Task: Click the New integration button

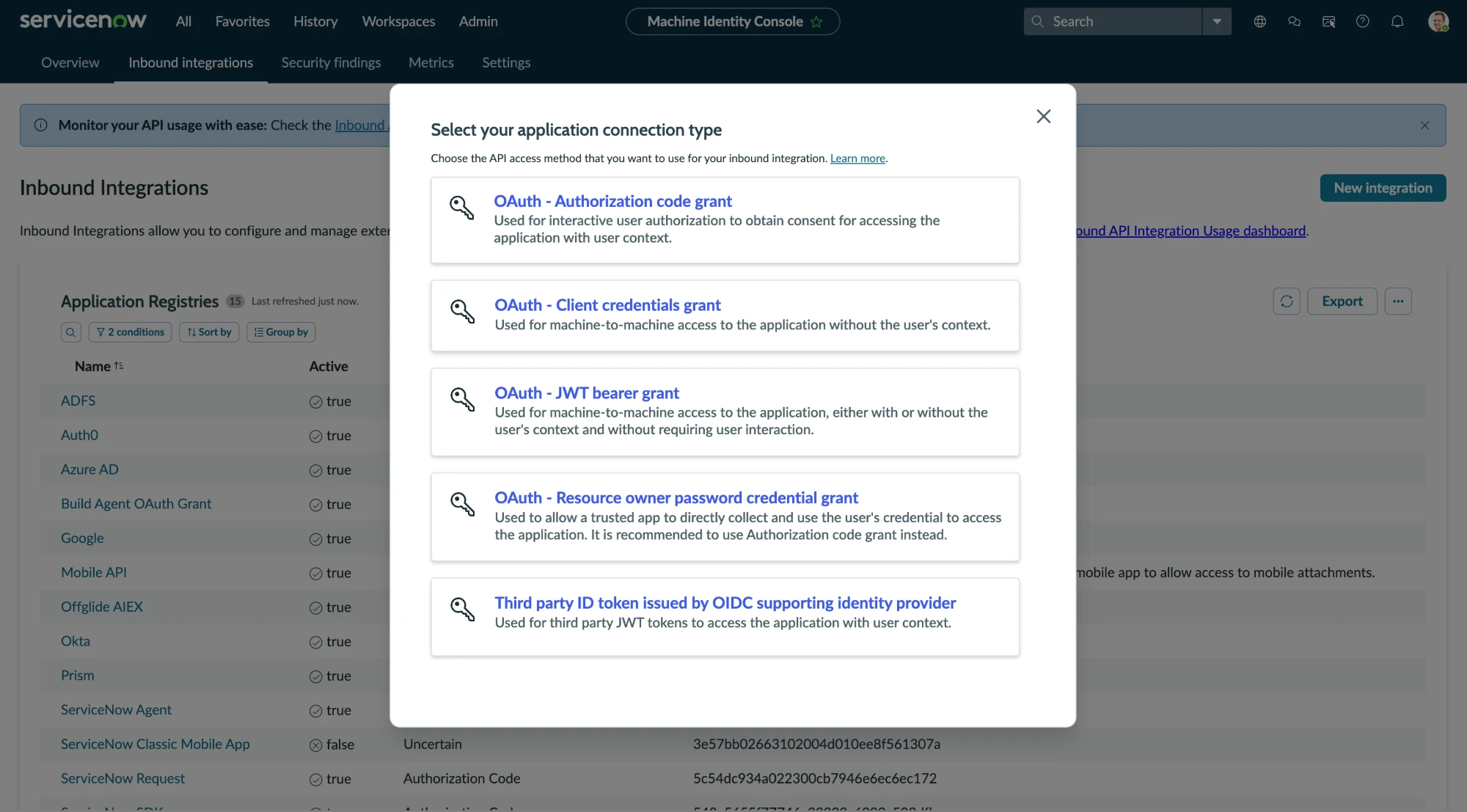Action: pyautogui.click(x=1383, y=188)
